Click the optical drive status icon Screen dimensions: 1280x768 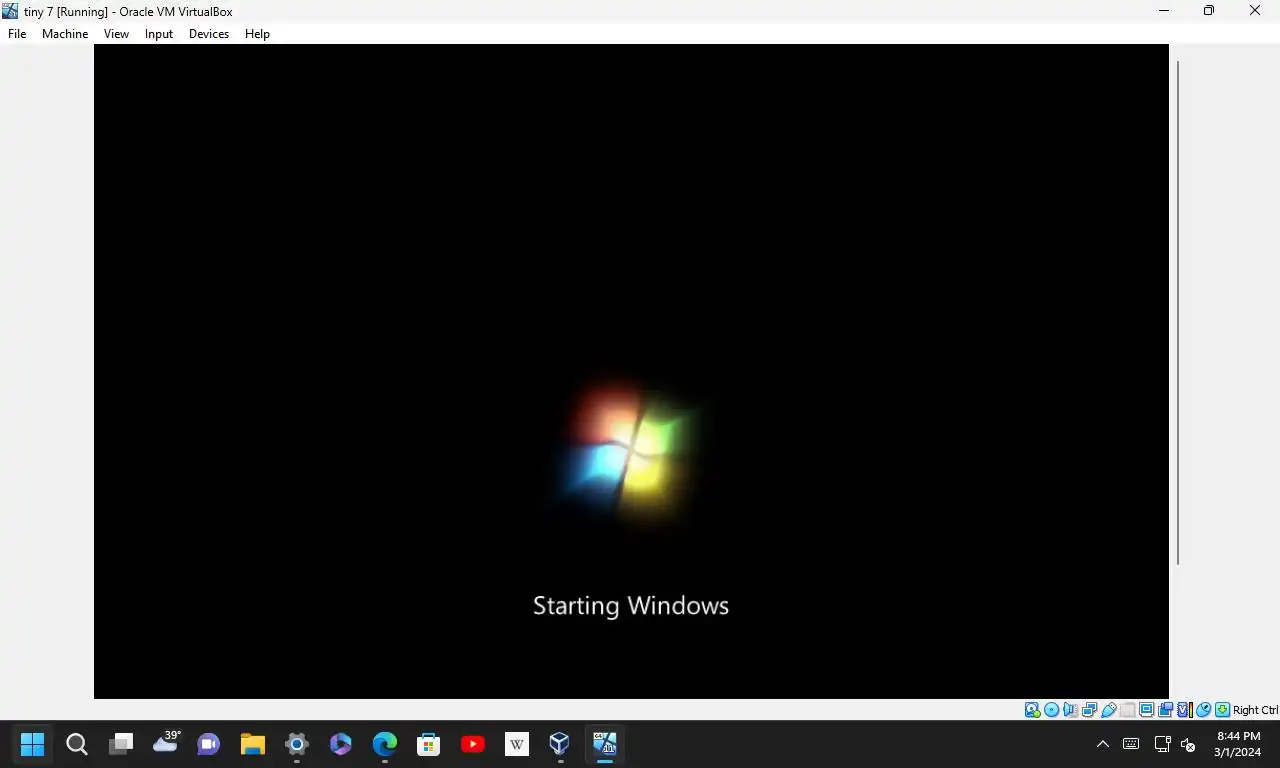click(x=1051, y=710)
